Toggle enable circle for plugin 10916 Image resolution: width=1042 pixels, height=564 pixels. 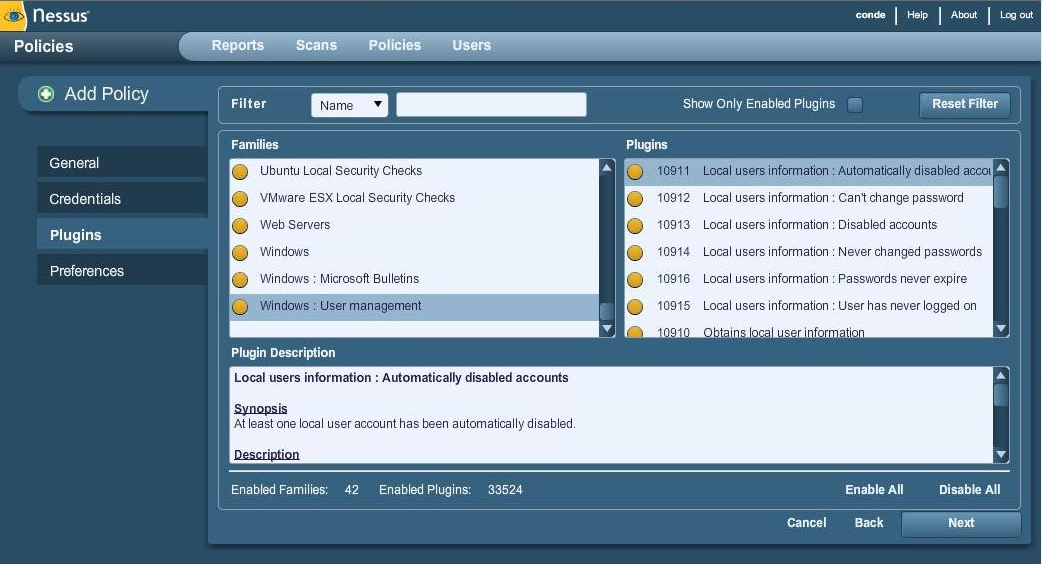(x=635, y=280)
